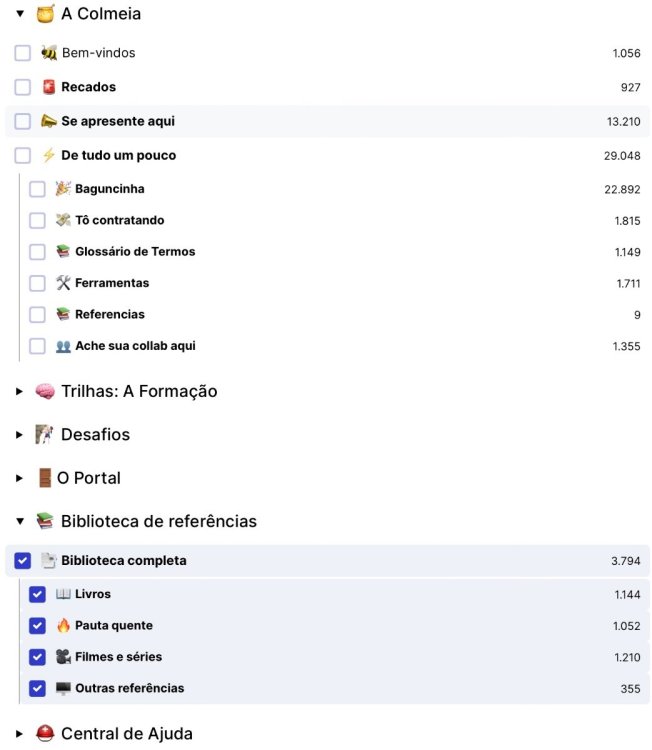Click the megaphone icon beside Se apresente aqui
Viewport: 652px width, 750px height.
point(49,121)
